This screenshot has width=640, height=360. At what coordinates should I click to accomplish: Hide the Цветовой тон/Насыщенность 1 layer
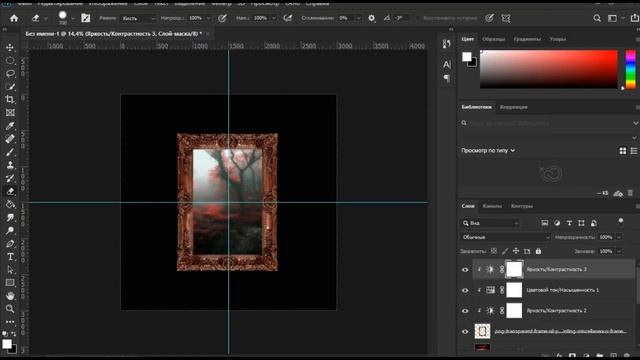coord(465,290)
